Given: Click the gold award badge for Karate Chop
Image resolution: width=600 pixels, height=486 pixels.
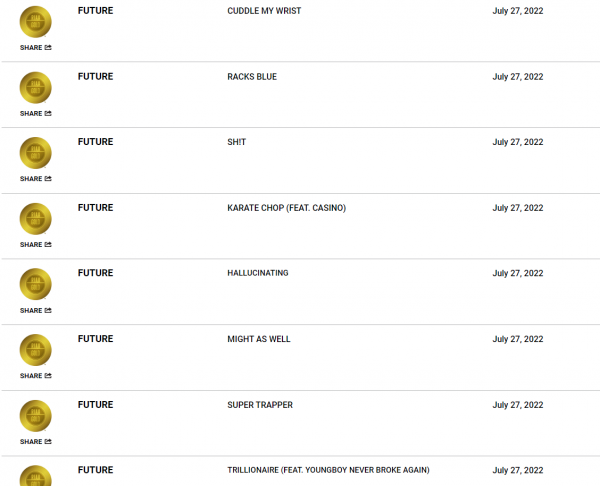Looking at the screenshot, I should 36,219.
